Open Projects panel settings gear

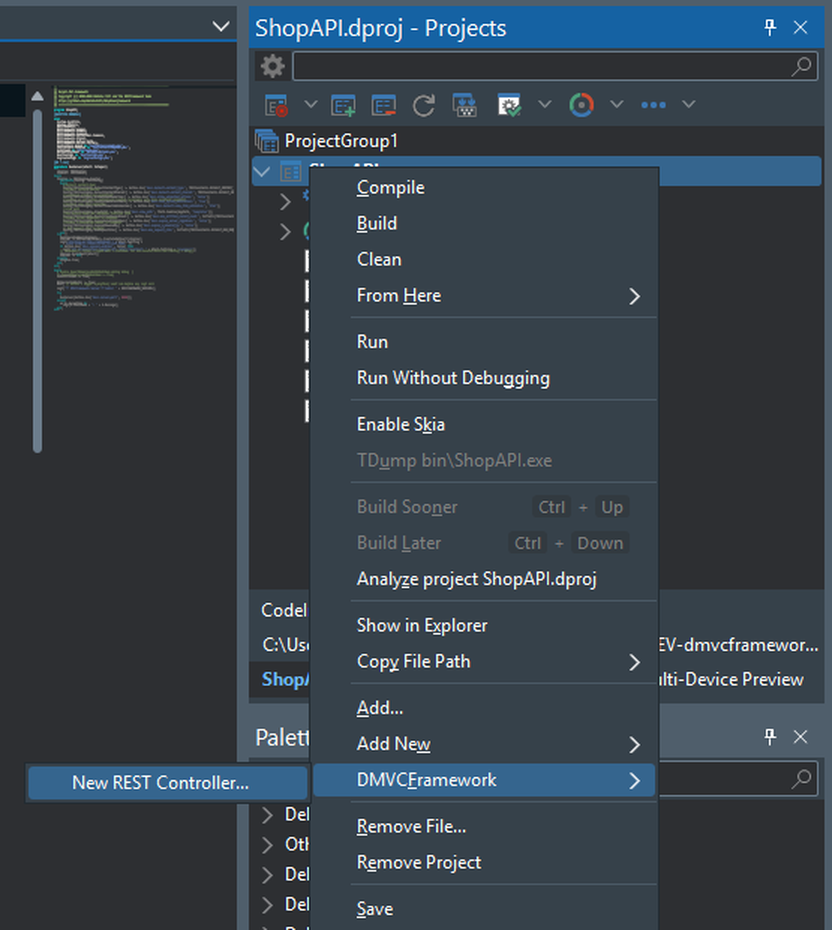pos(273,66)
